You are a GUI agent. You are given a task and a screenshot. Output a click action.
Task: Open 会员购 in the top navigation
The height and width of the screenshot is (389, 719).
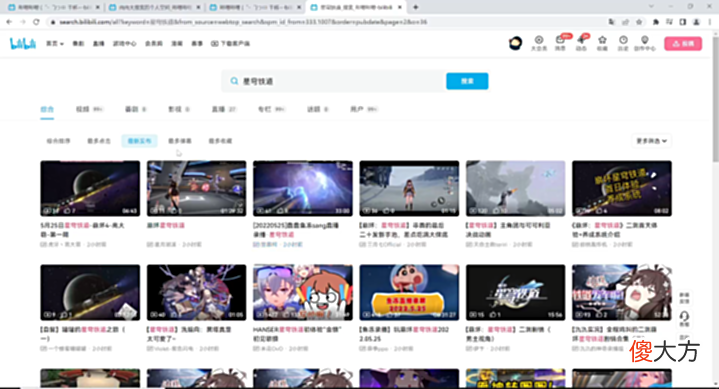[x=154, y=44]
